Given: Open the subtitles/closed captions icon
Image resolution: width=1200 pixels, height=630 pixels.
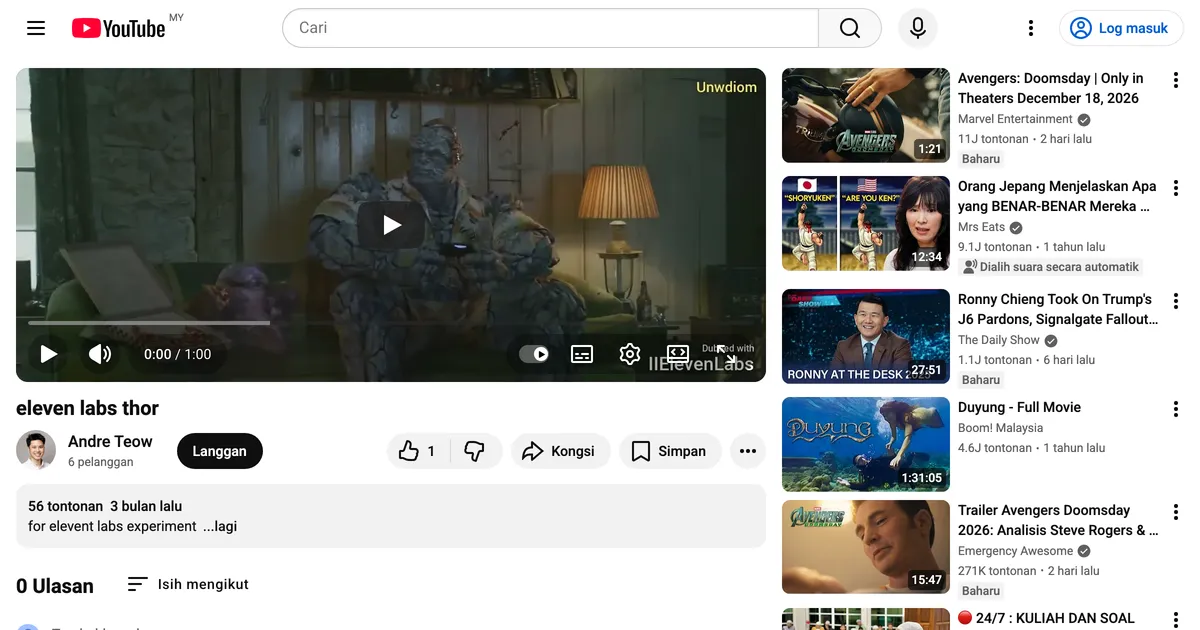Looking at the screenshot, I should tap(582, 354).
